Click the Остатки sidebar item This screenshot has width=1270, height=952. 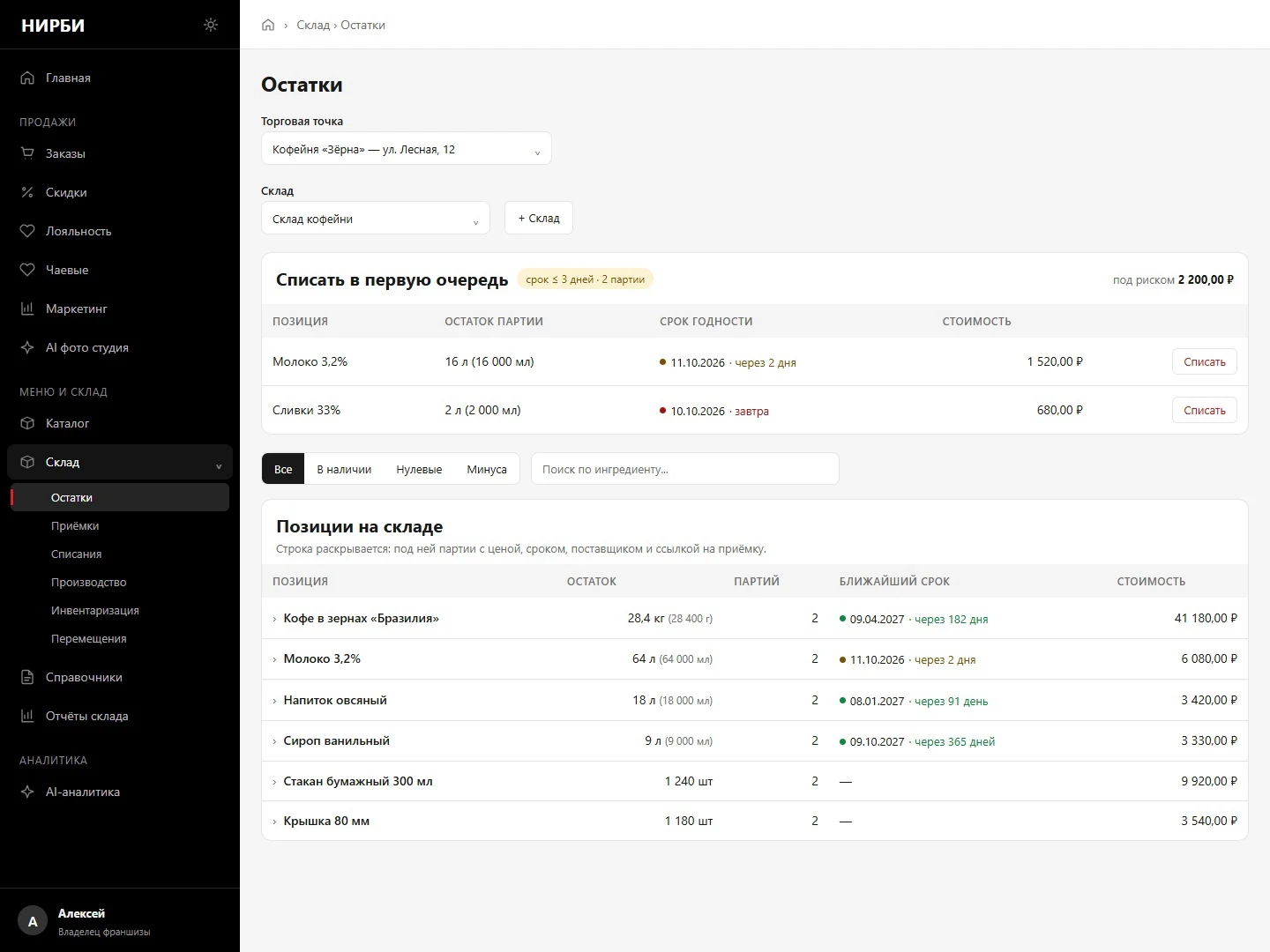[x=120, y=497]
